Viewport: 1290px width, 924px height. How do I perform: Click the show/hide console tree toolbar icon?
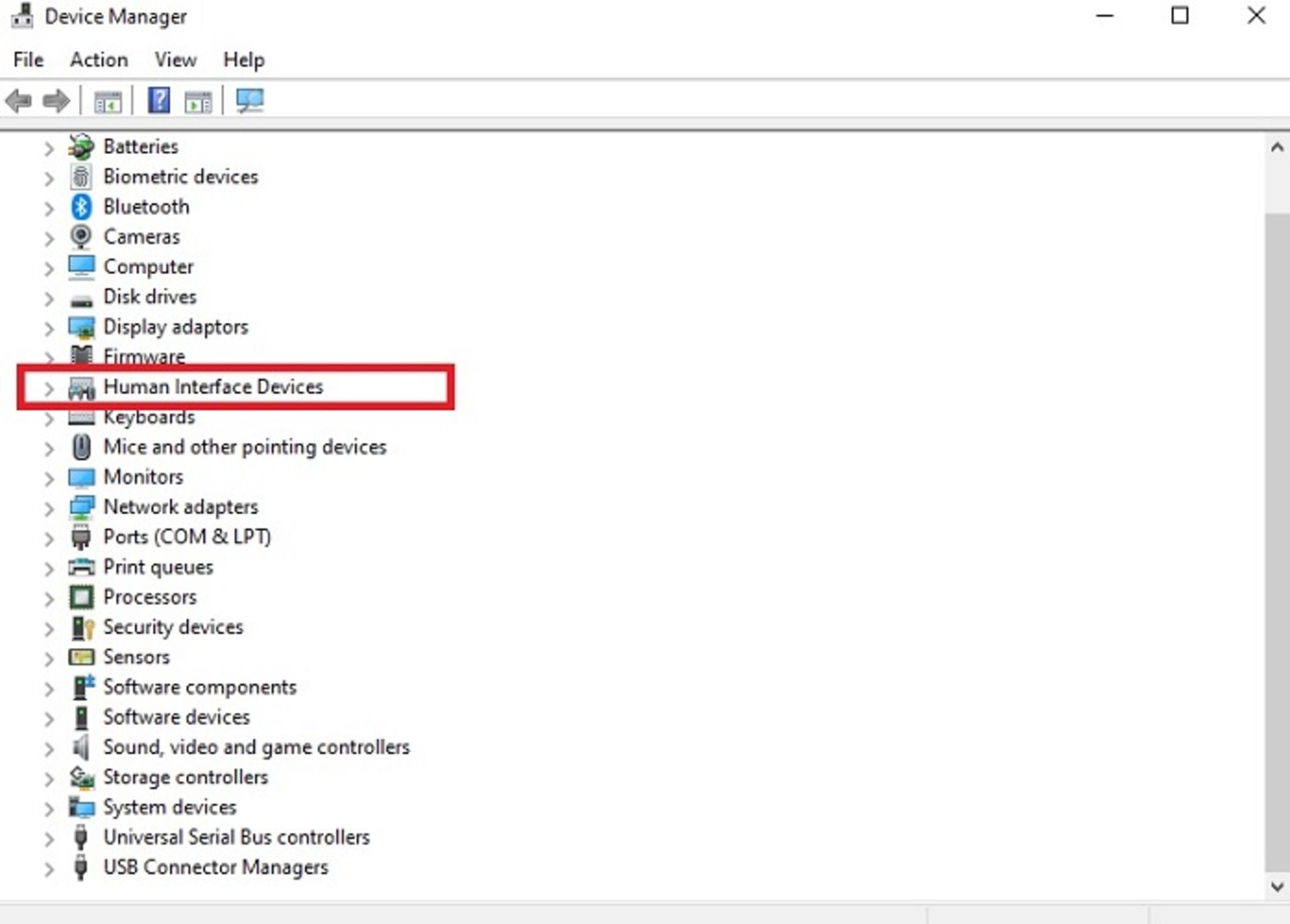[x=107, y=102]
